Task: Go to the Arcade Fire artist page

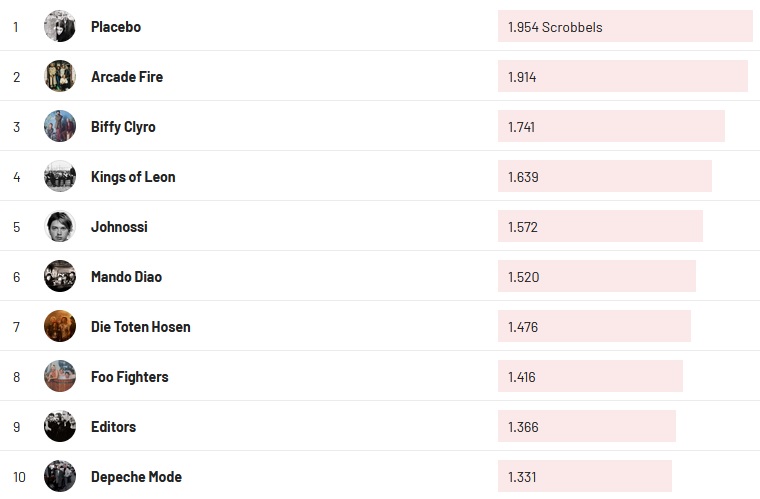Action: coord(127,77)
